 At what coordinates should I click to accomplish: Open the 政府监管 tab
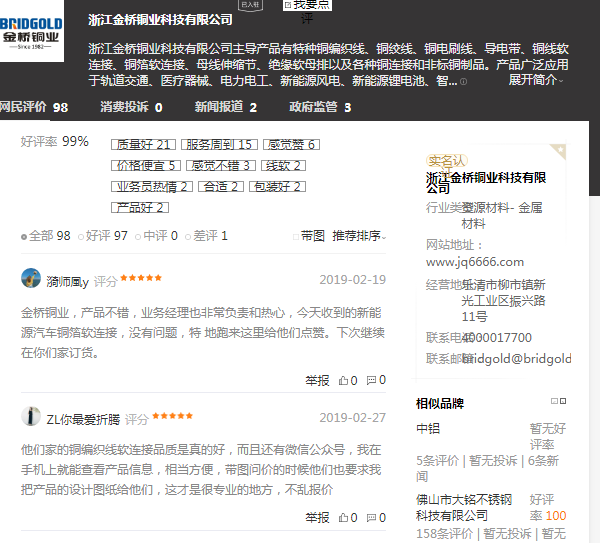click(x=320, y=107)
